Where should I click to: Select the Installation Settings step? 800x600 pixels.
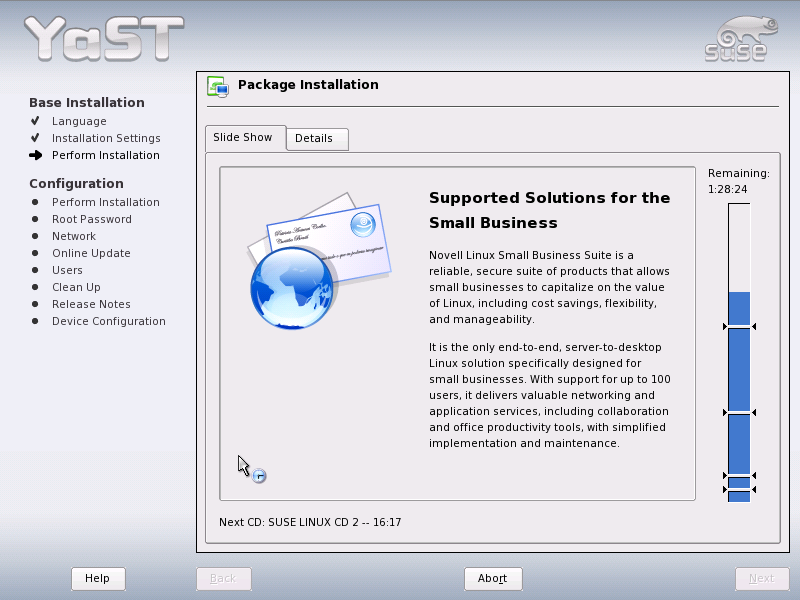point(106,138)
